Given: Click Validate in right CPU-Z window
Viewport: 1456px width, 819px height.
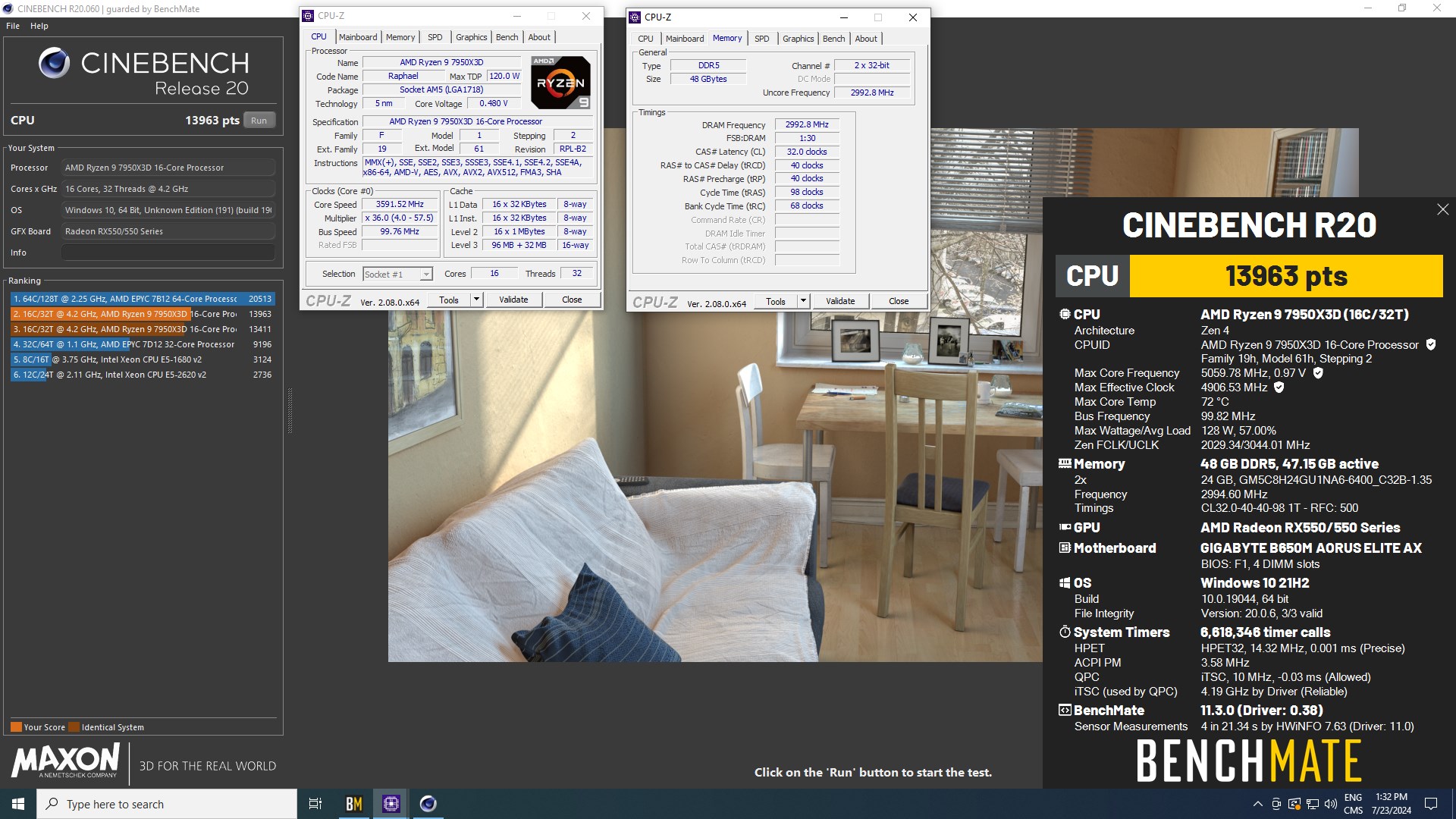Looking at the screenshot, I should pyautogui.click(x=840, y=302).
